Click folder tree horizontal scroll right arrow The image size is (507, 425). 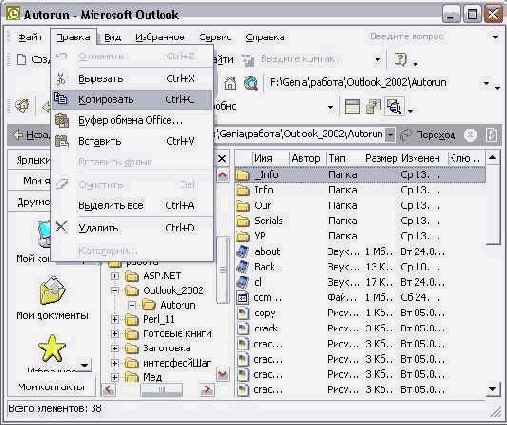click(207, 389)
